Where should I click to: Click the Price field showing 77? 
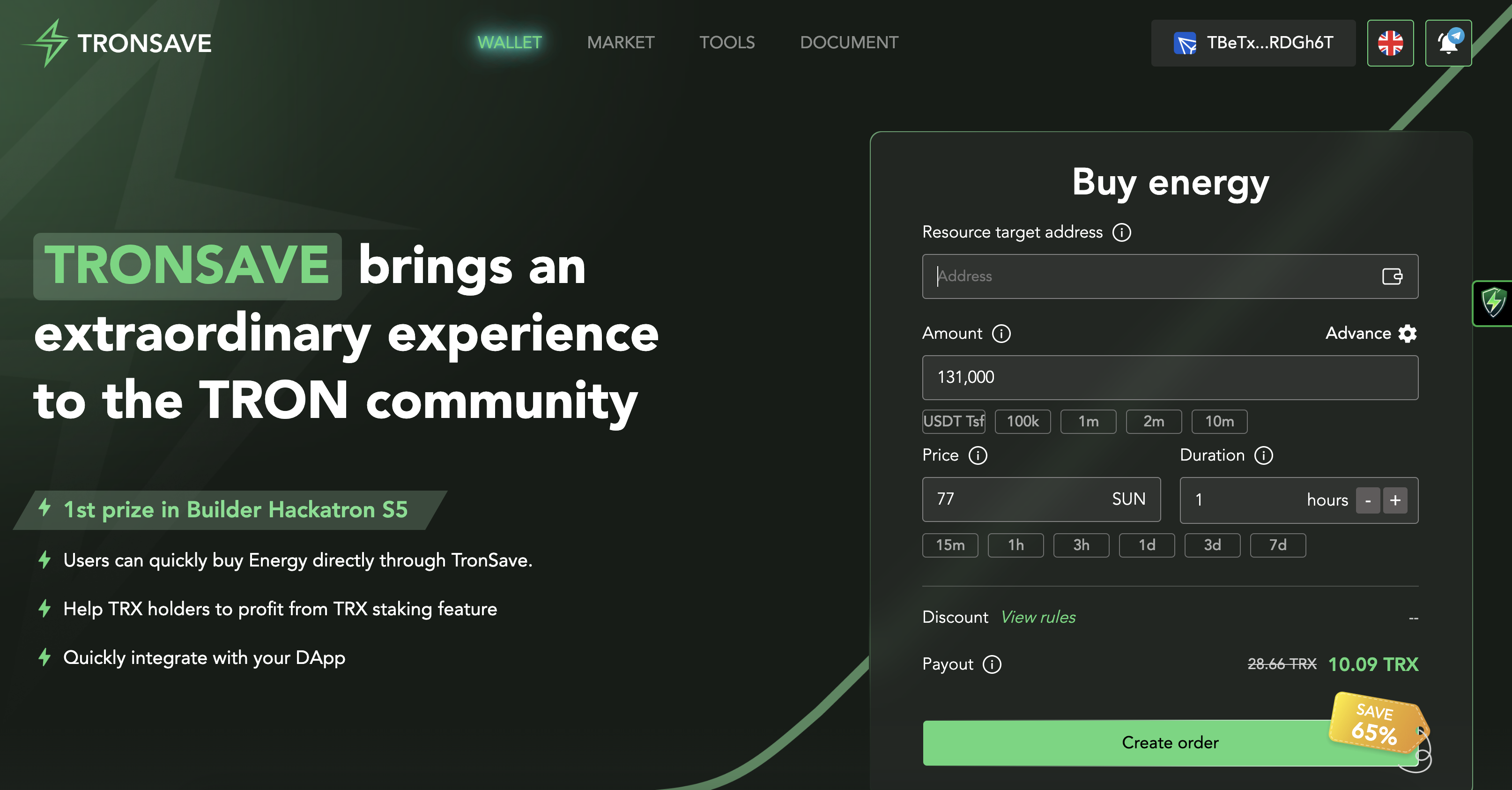pyautogui.click(x=1041, y=499)
